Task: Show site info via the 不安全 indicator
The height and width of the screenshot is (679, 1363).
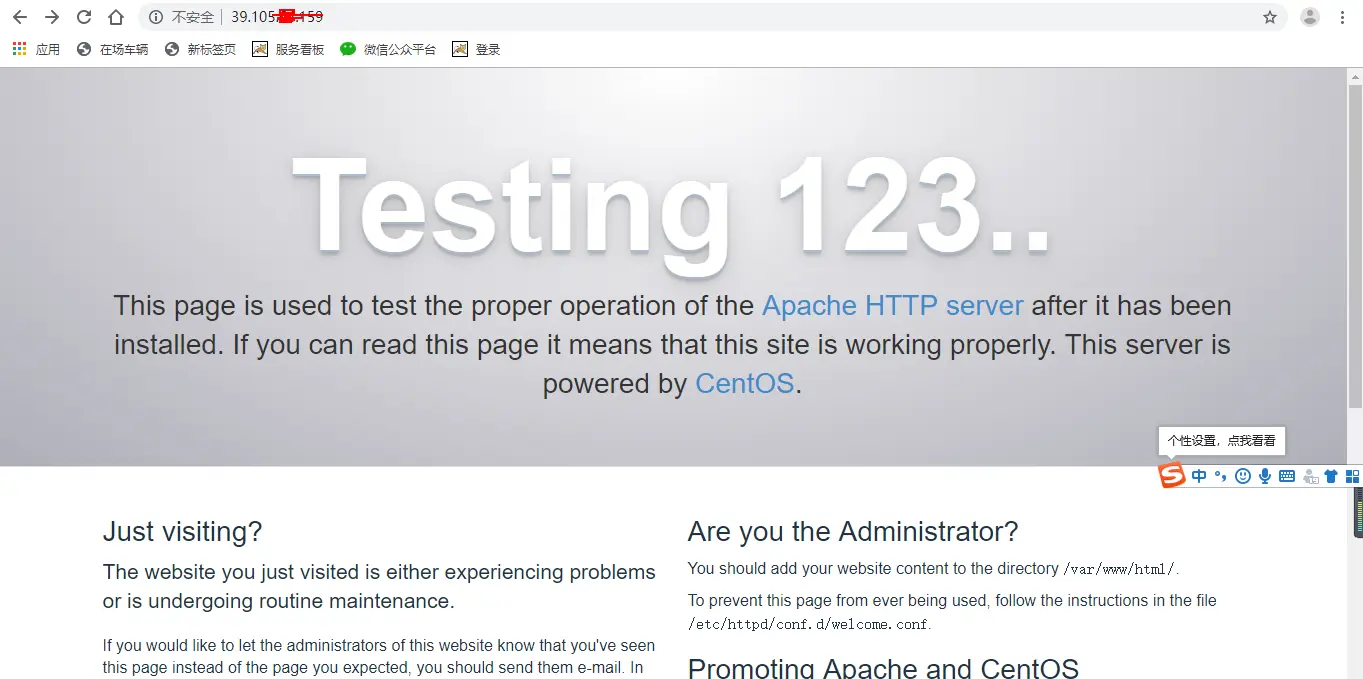Action: (x=181, y=17)
